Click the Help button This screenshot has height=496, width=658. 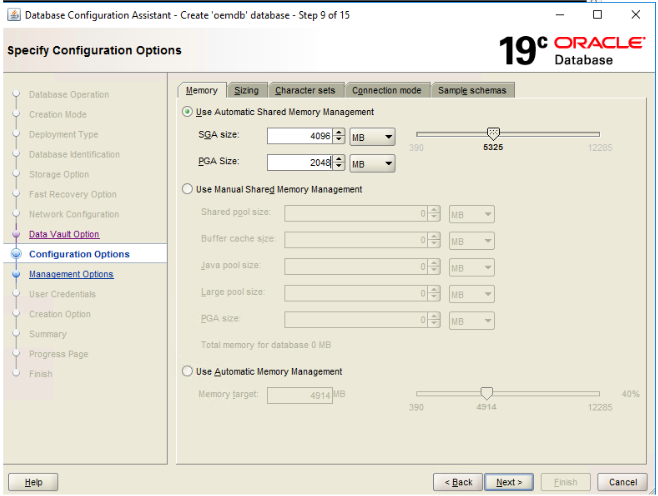click(33, 482)
